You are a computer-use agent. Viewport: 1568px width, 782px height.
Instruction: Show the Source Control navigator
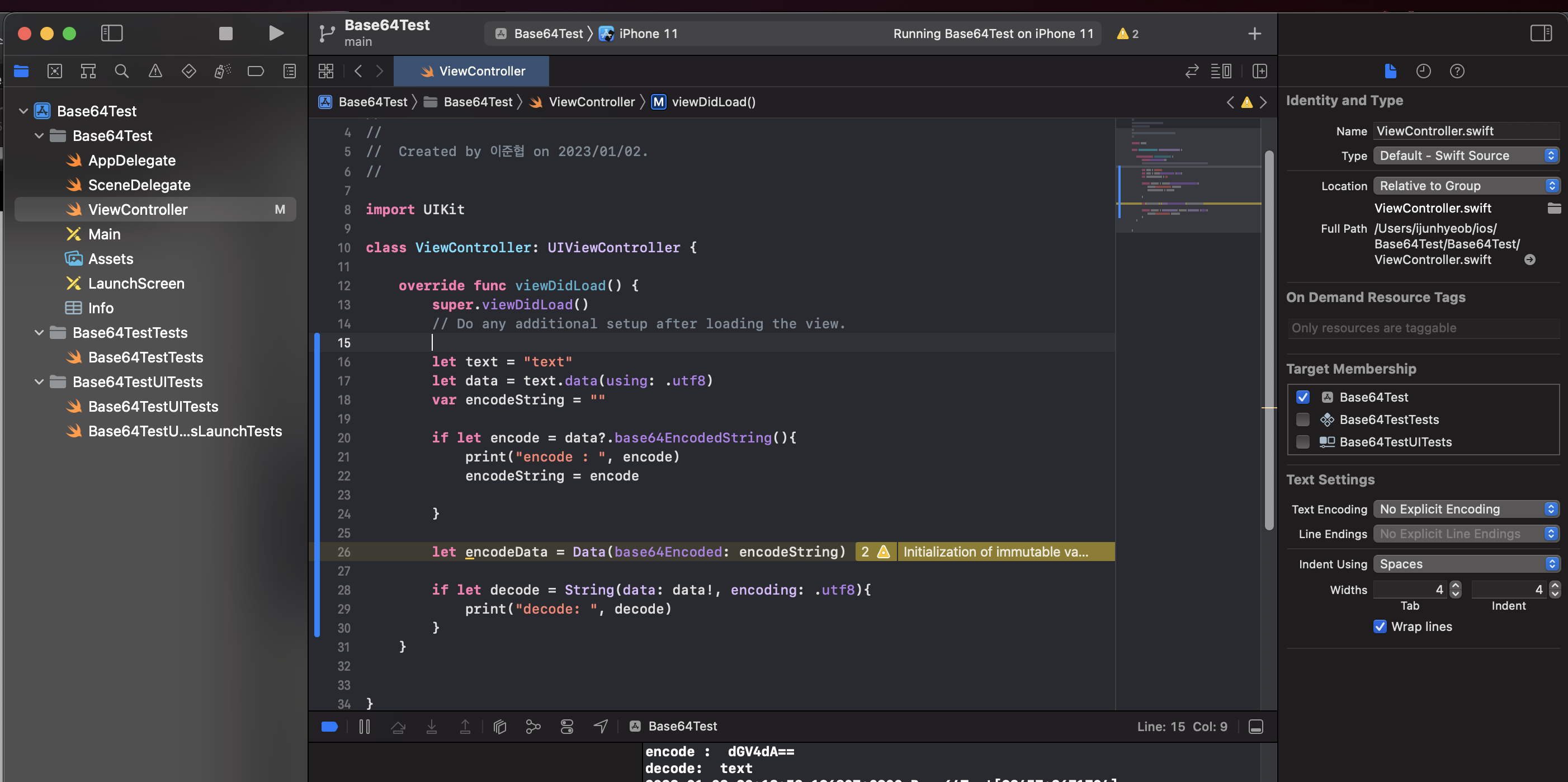[55, 71]
